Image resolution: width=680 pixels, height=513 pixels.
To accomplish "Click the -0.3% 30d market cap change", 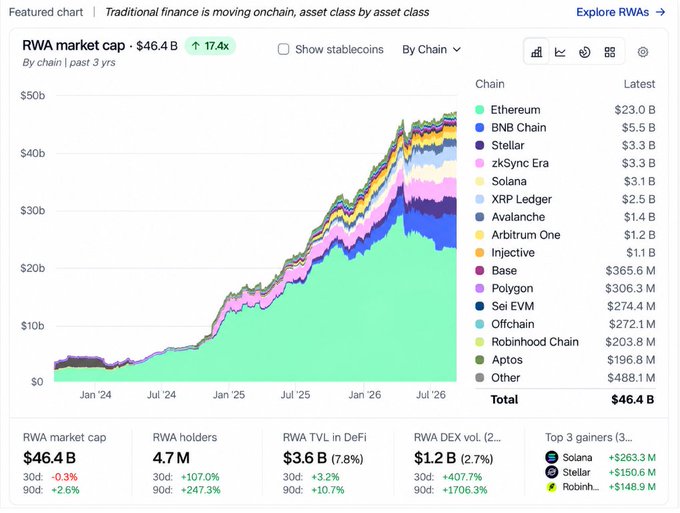I will click(x=64, y=477).
